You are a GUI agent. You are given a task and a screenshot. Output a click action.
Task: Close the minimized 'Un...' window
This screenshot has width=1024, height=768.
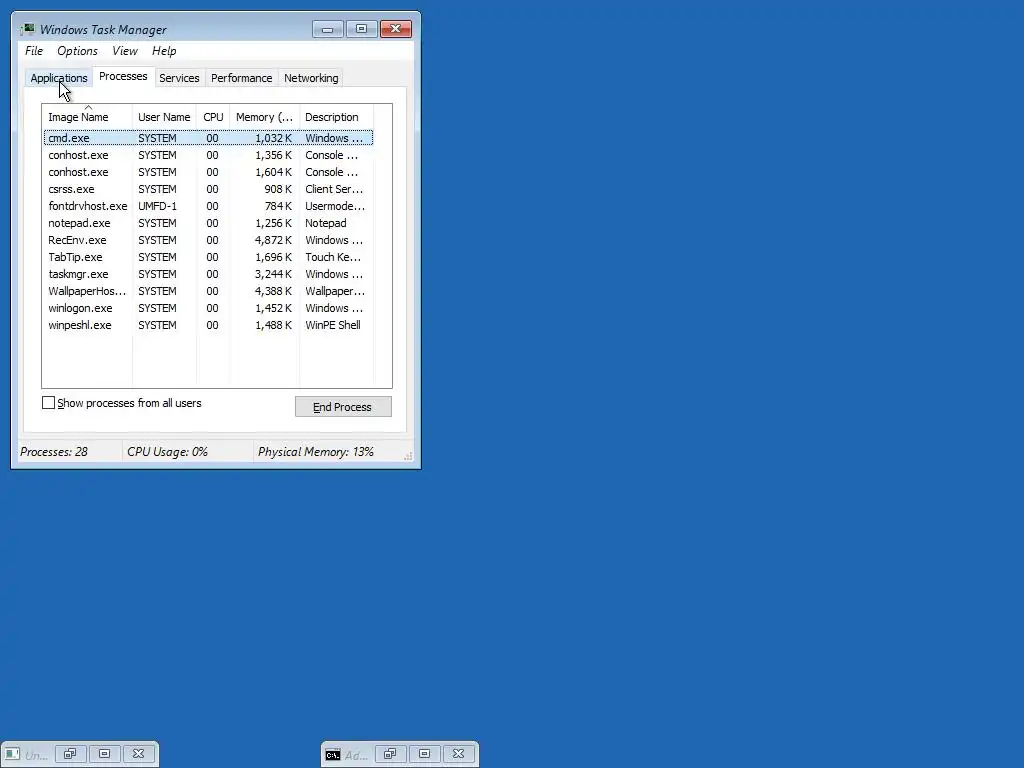tap(138, 754)
